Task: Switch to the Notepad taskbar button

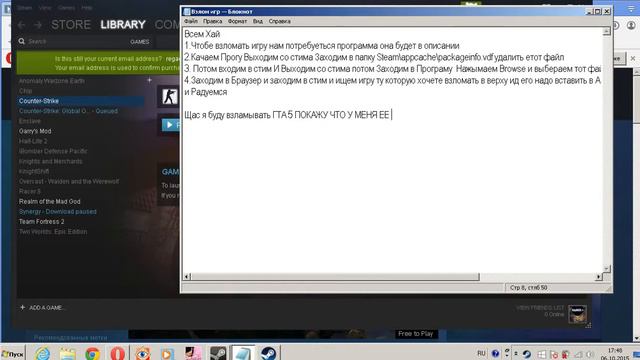Action: coord(242,353)
